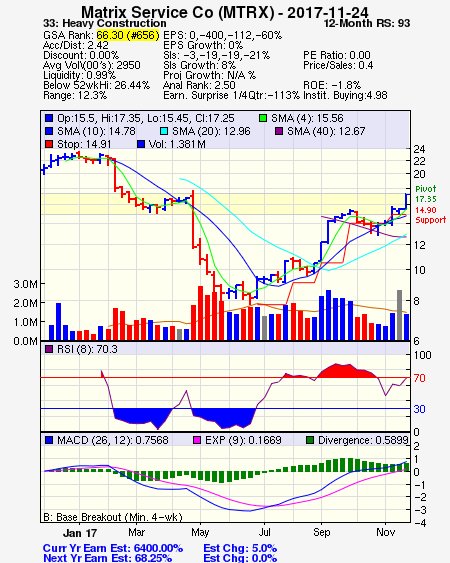Screen dimensions: 450x563
Task: Click the green Divergence legend swatch
Action: pos(310,440)
